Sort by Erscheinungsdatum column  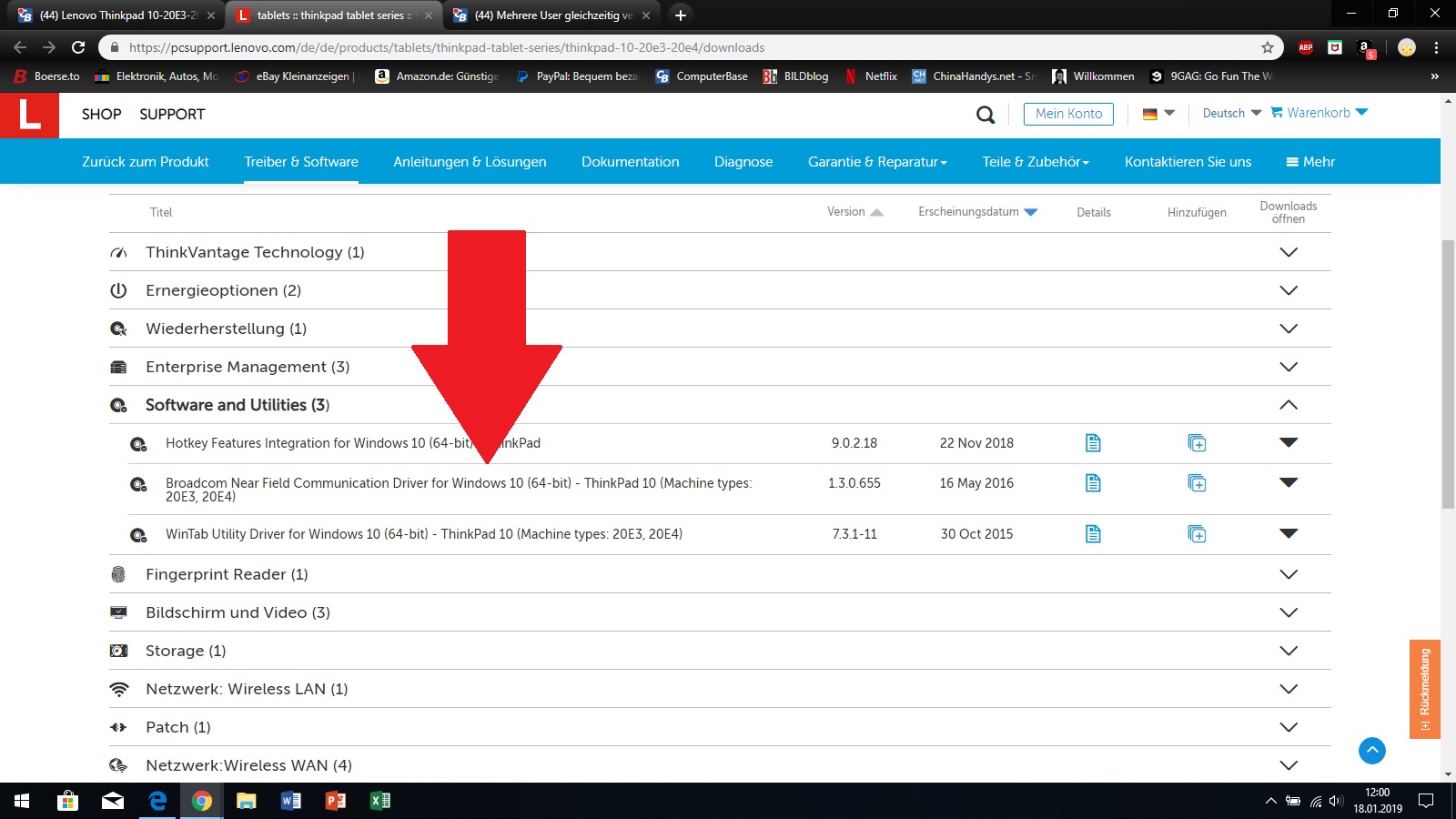coord(977,212)
